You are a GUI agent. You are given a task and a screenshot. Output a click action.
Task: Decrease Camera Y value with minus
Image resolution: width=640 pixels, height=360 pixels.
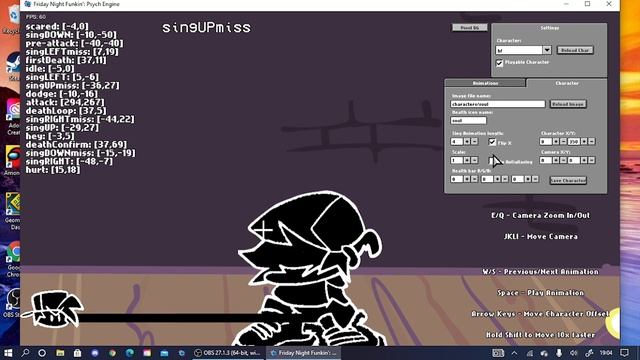click(x=591, y=160)
